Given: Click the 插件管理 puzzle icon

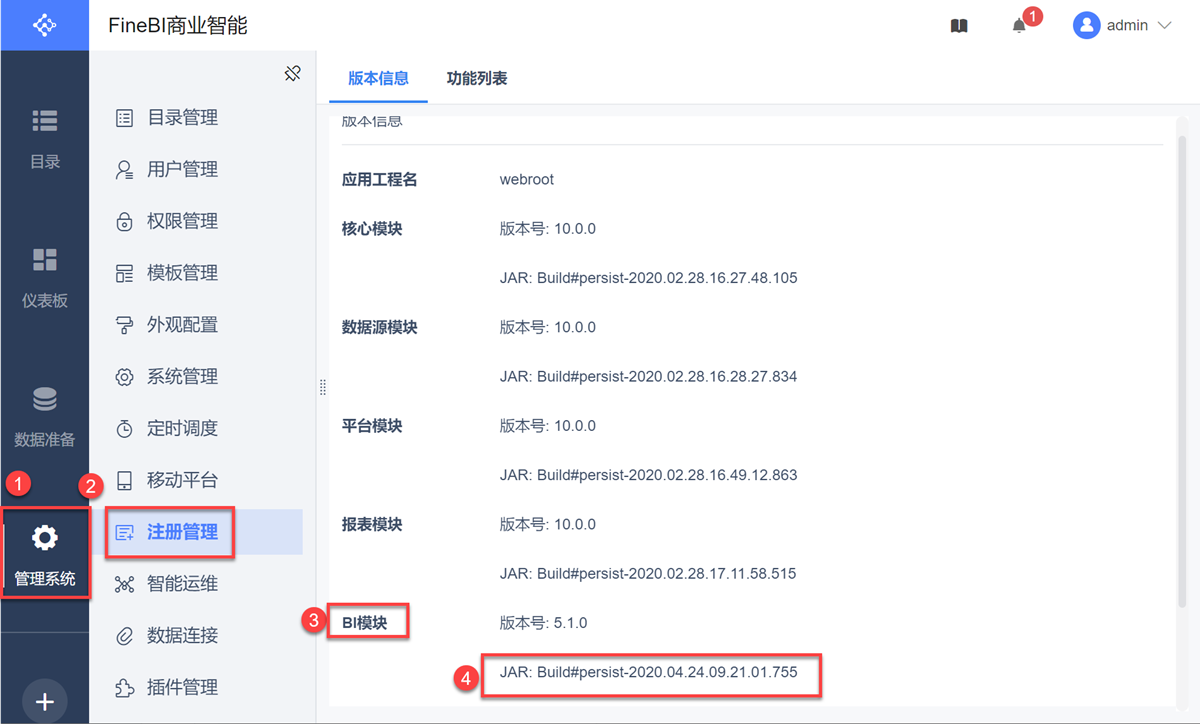Looking at the screenshot, I should (124, 688).
